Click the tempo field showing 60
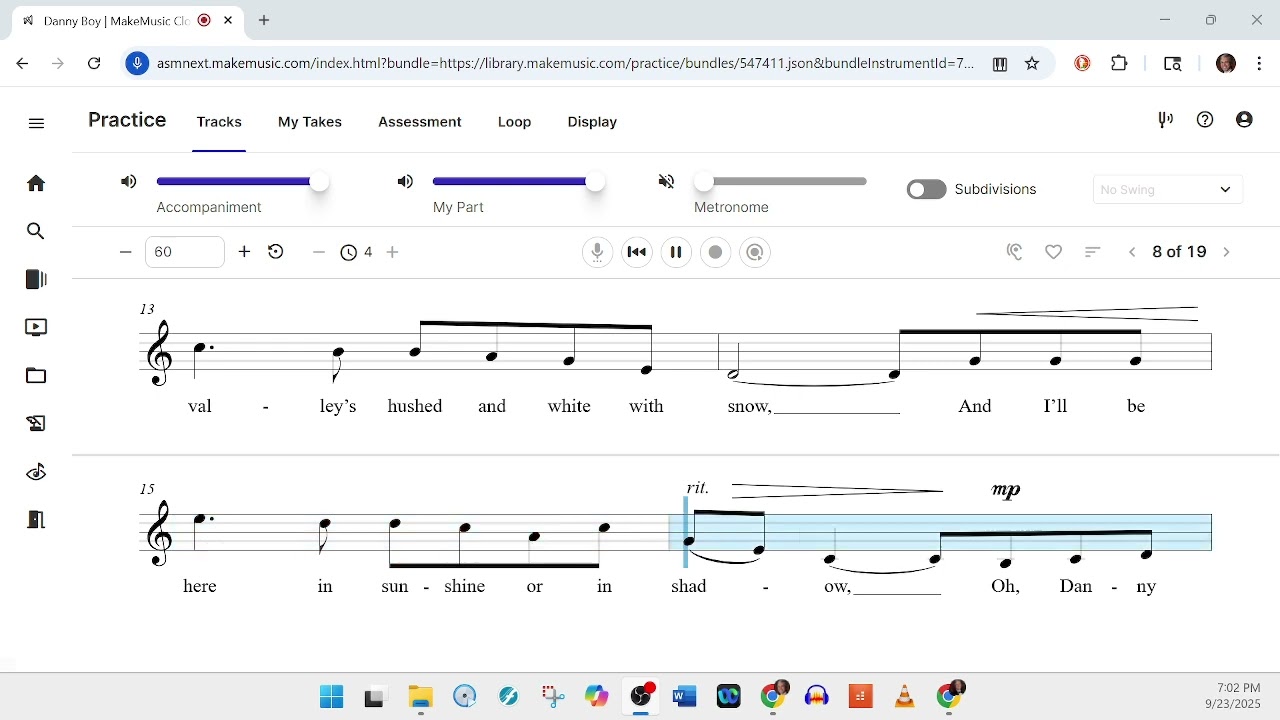 coord(185,252)
